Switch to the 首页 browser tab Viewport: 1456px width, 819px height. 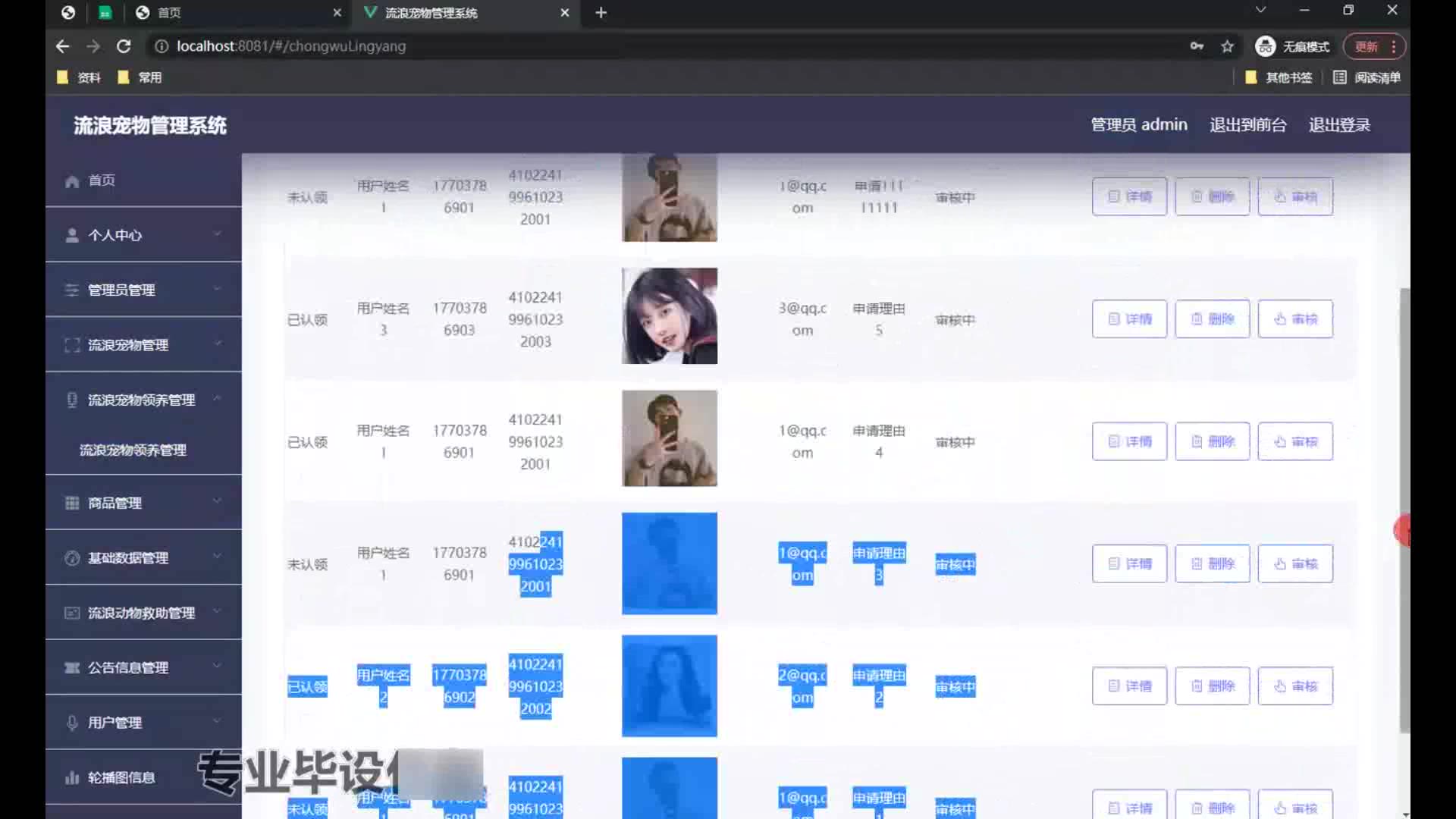point(237,12)
